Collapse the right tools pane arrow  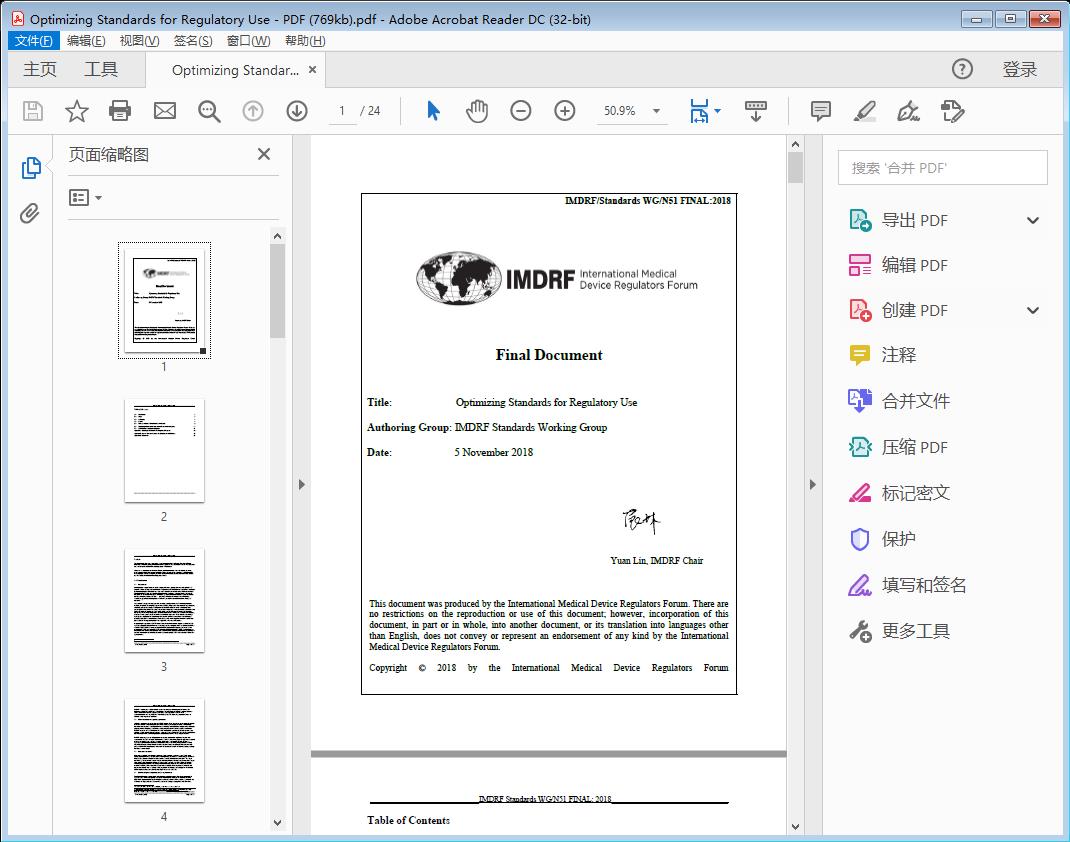tap(812, 484)
